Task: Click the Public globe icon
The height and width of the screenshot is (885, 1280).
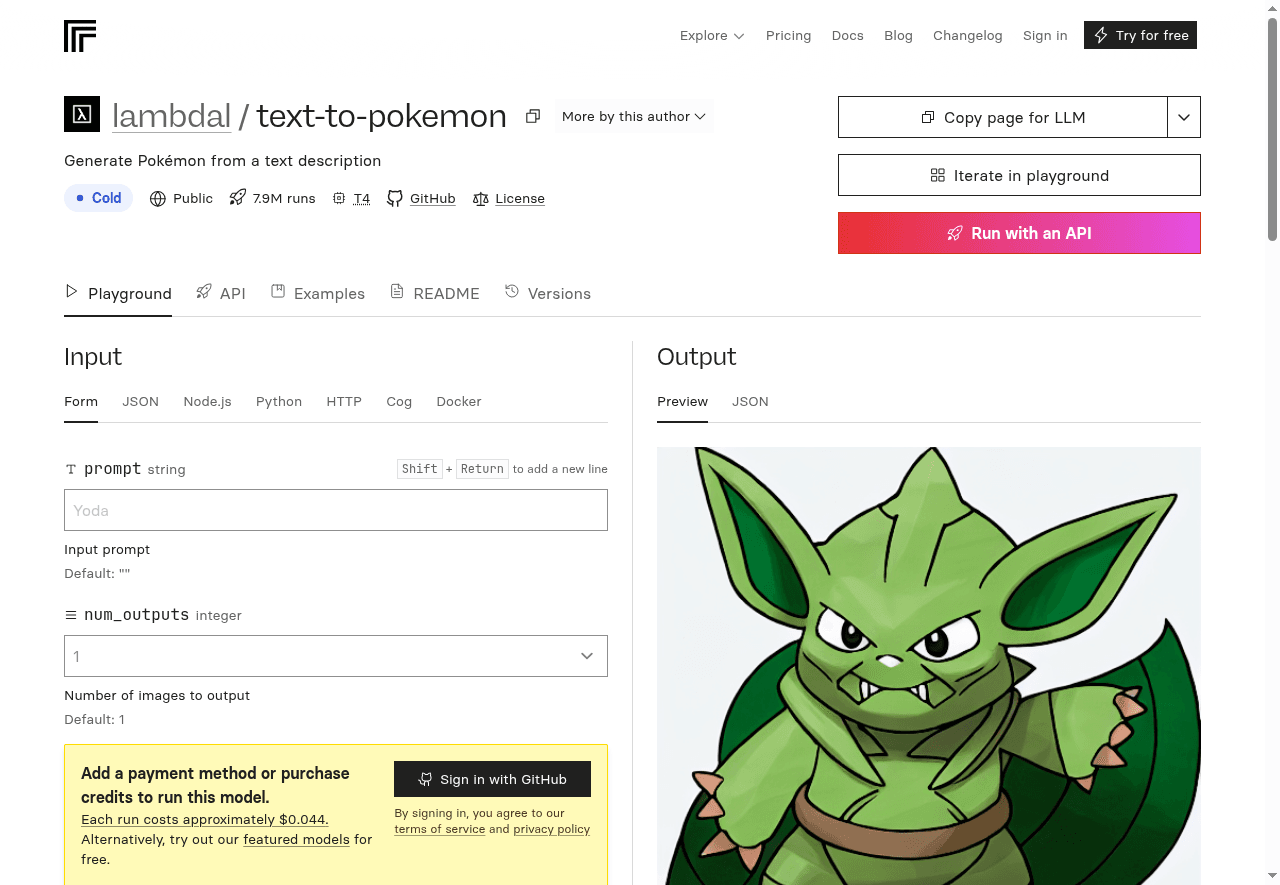Action: click(157, 198)
